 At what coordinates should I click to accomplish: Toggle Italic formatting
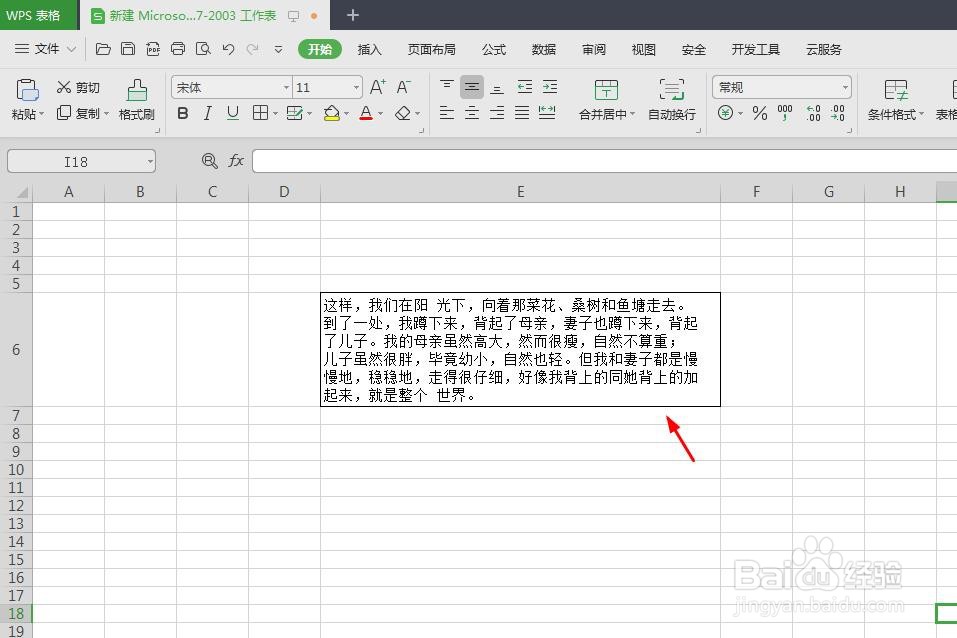(x=208, y=113)
